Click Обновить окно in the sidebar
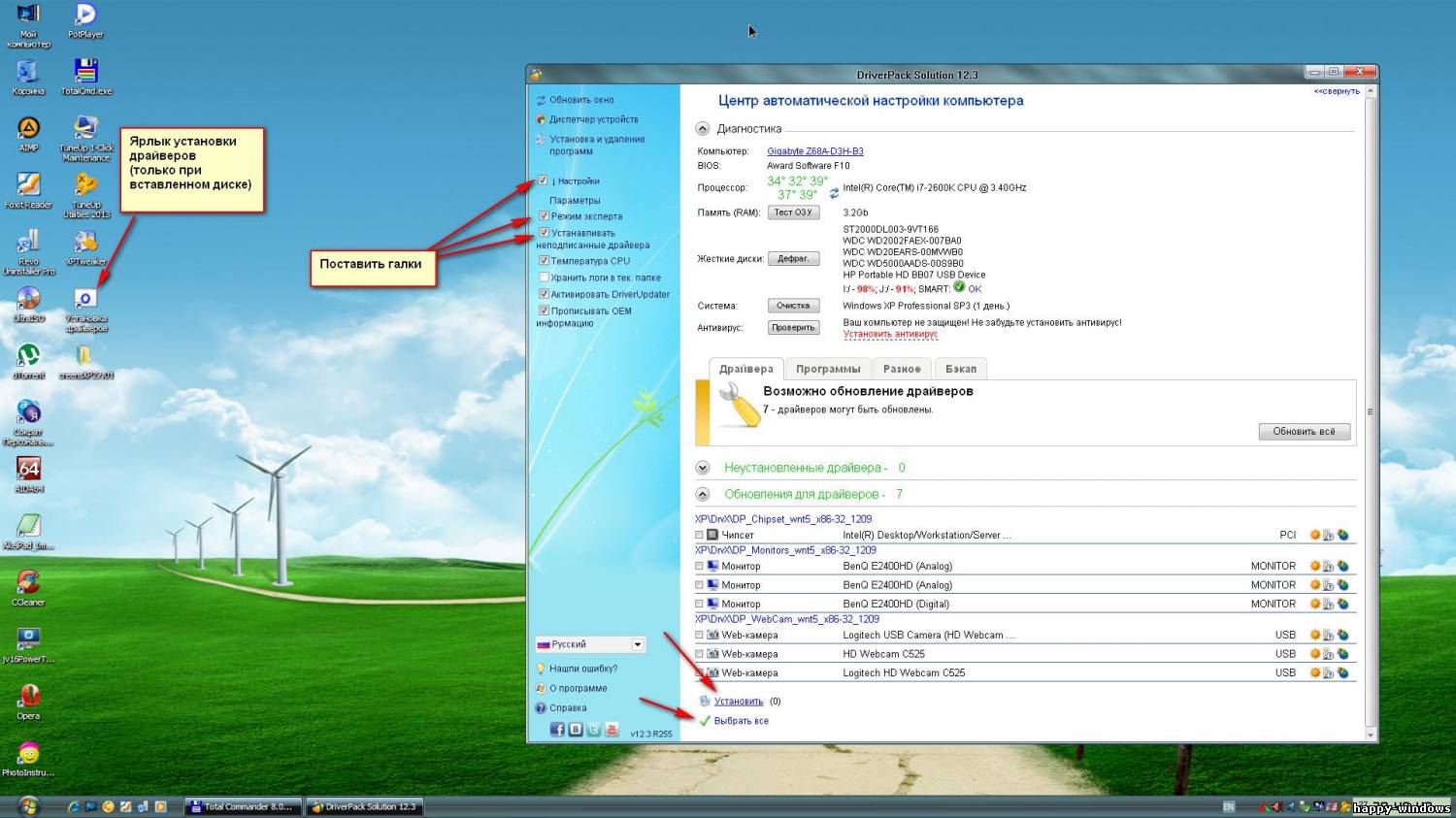Viewport: 1456px width, 818px height. click(x=581, y=100)
